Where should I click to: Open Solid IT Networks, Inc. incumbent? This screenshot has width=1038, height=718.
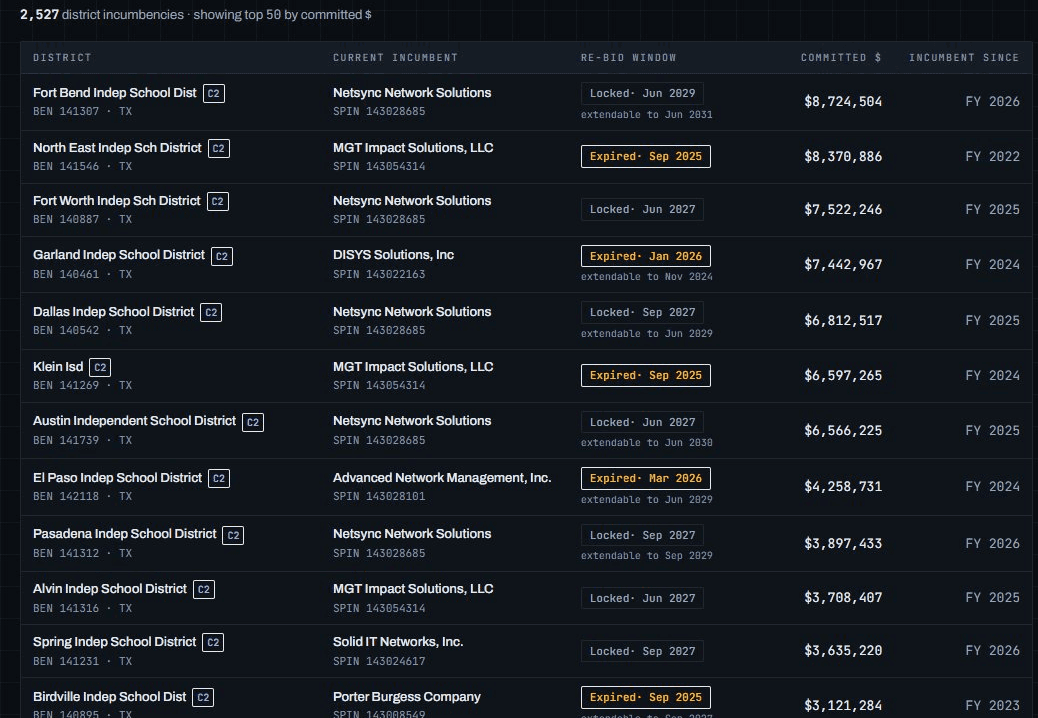pyautogui.click(x=398, y=642)
